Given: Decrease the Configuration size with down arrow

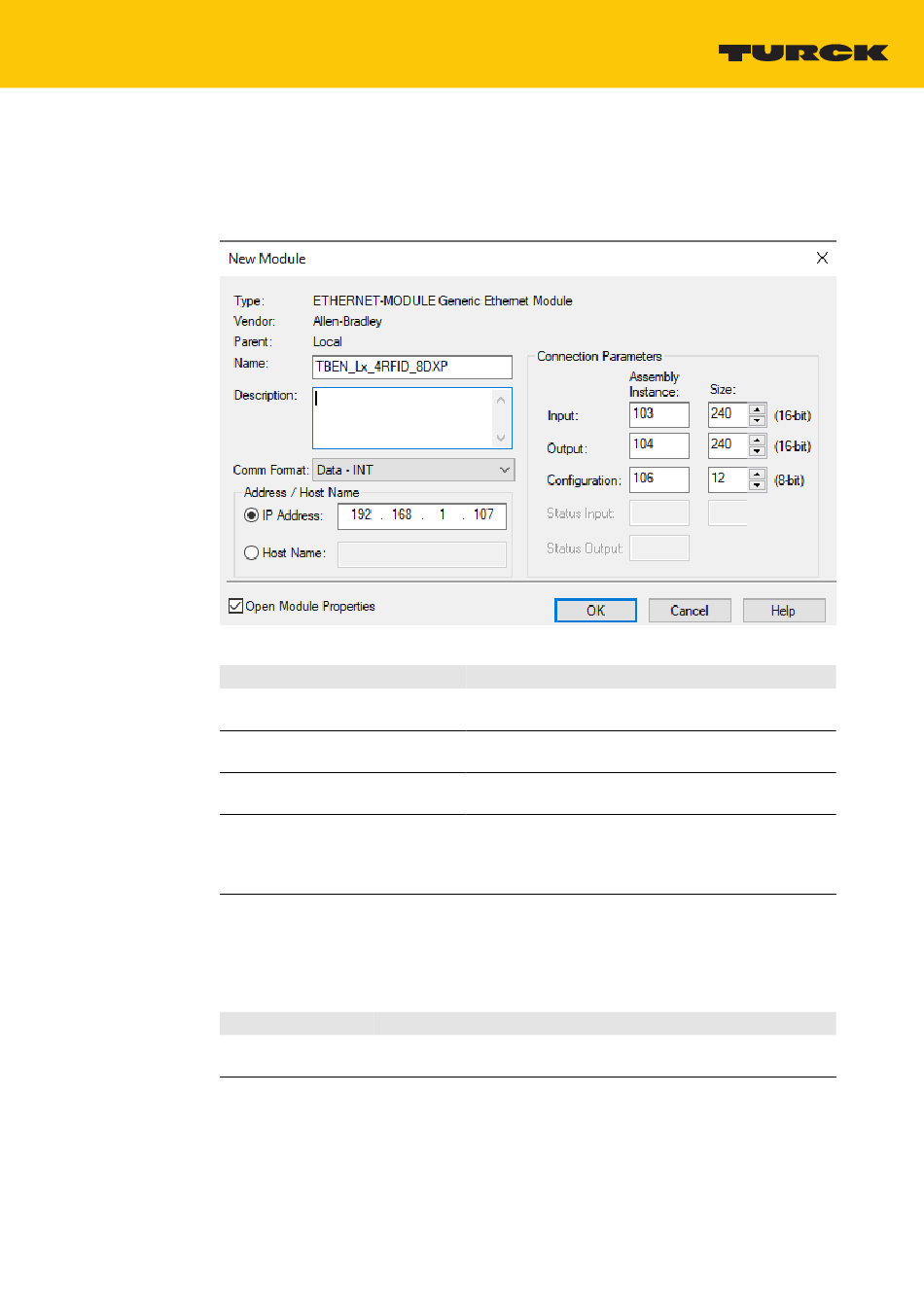Looking at the screenshot, I should tap(757, 486).
